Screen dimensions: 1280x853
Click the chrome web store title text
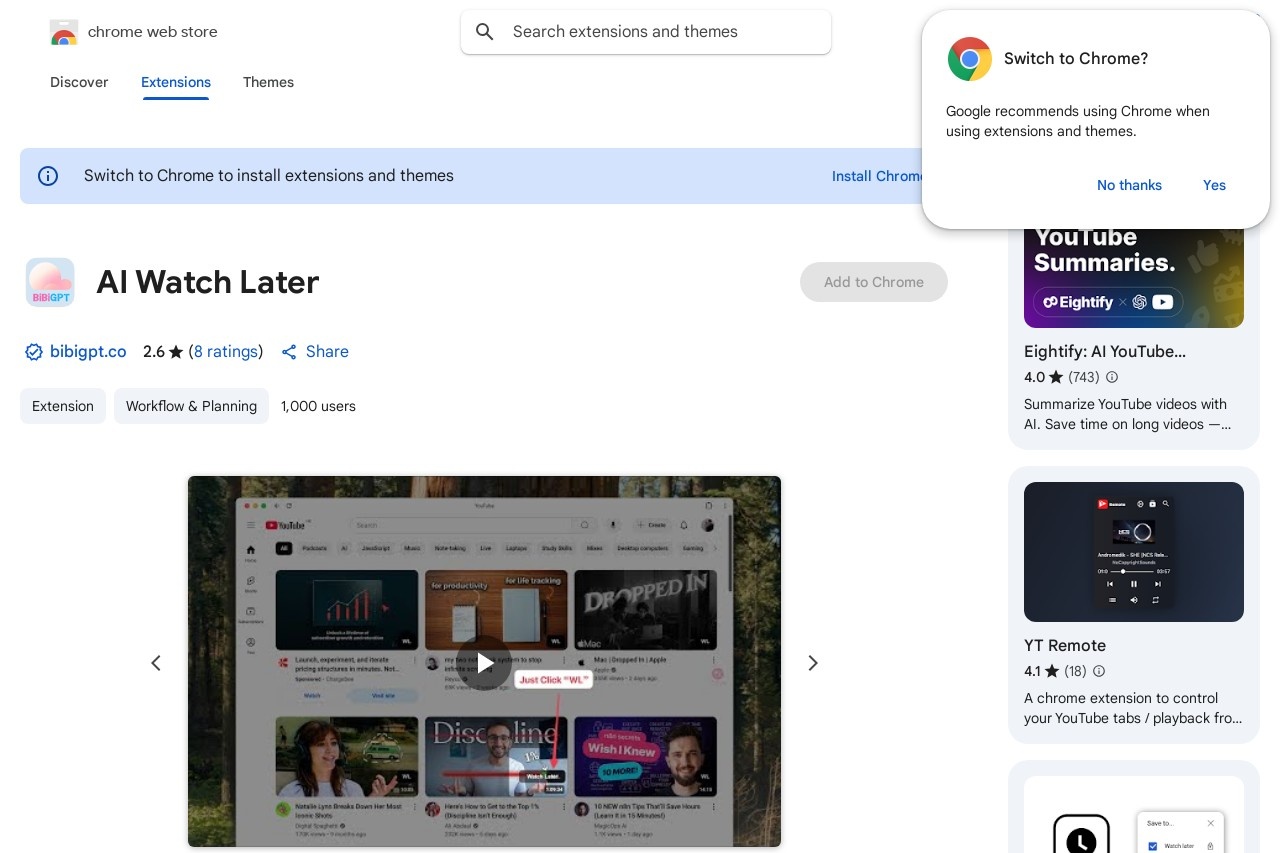click(153, 32)
